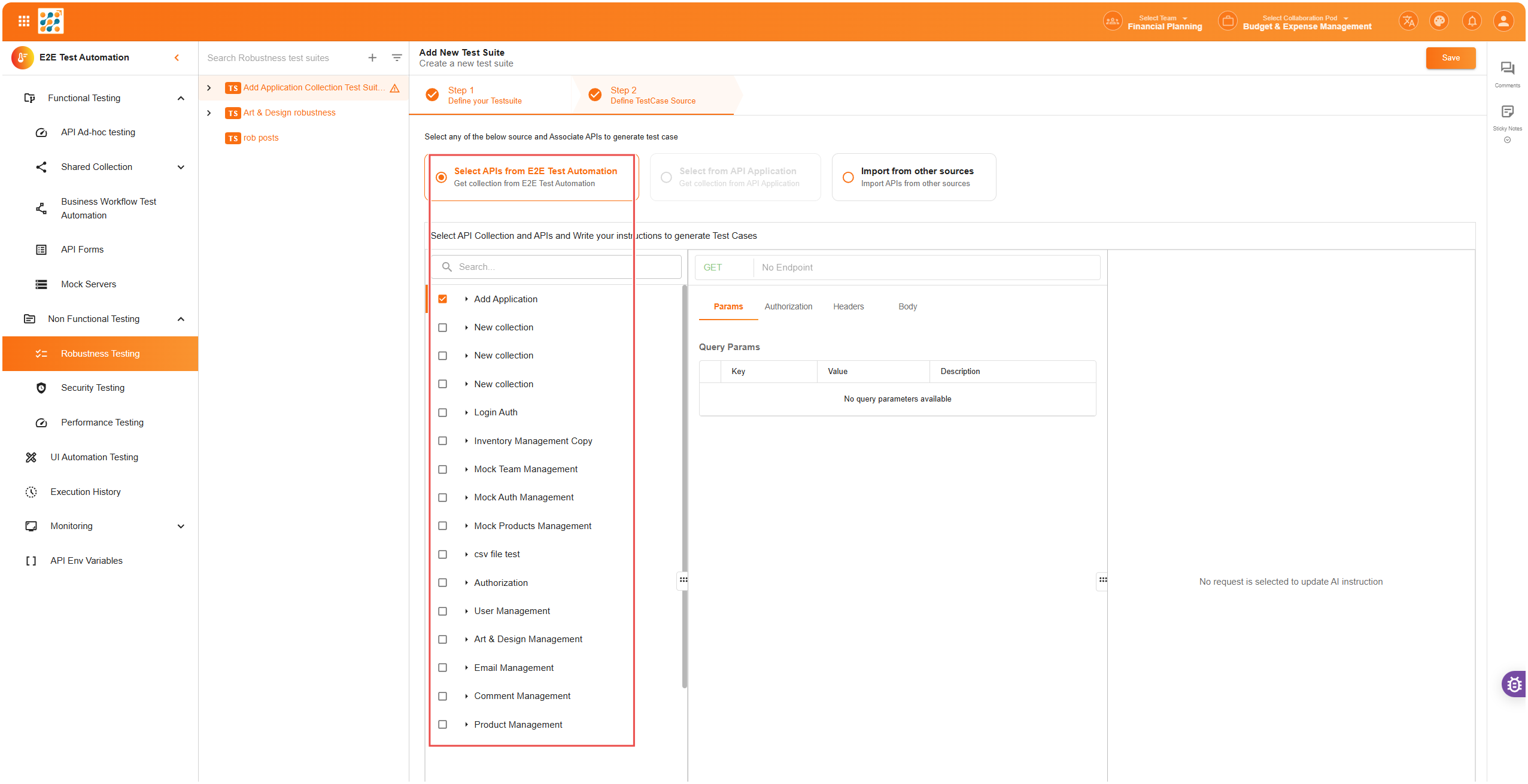Open the apps grid menu icon
This screenshot has width=1528, height=784.
(x=24, y=22)
